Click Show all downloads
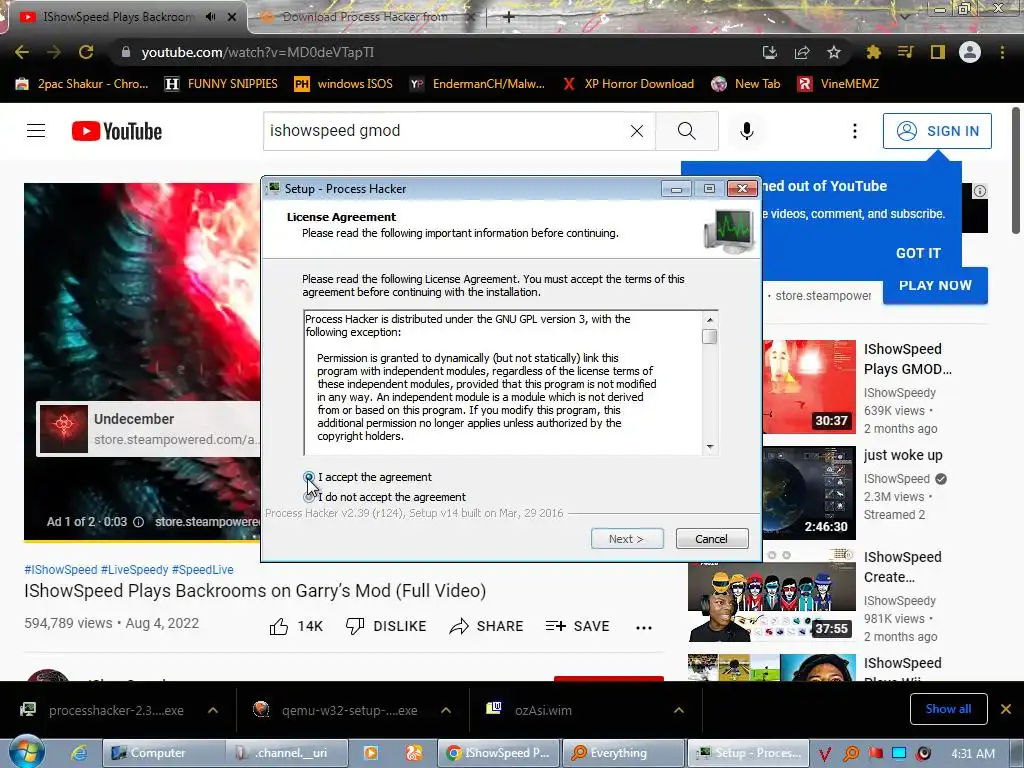 (x=948, y=709)
